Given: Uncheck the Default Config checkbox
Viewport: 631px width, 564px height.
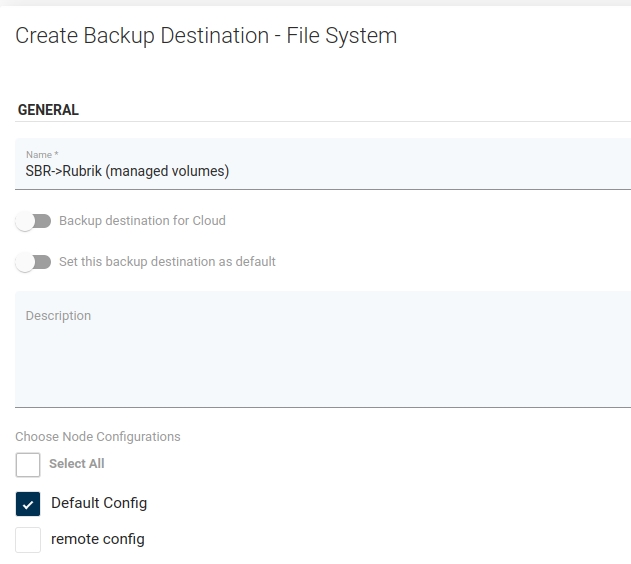Looking at the screenshot, I should tap(28, 503).
